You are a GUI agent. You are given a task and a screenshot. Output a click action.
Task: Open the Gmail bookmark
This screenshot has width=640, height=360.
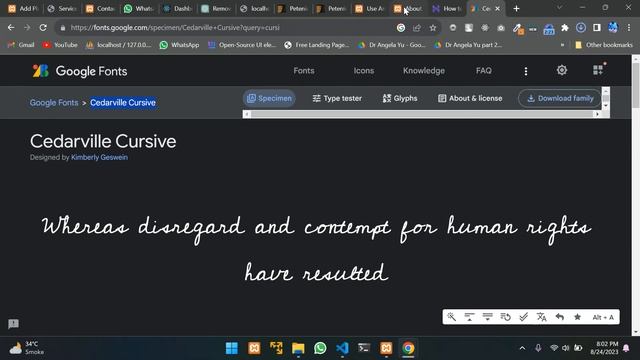(x=21, y=45)
